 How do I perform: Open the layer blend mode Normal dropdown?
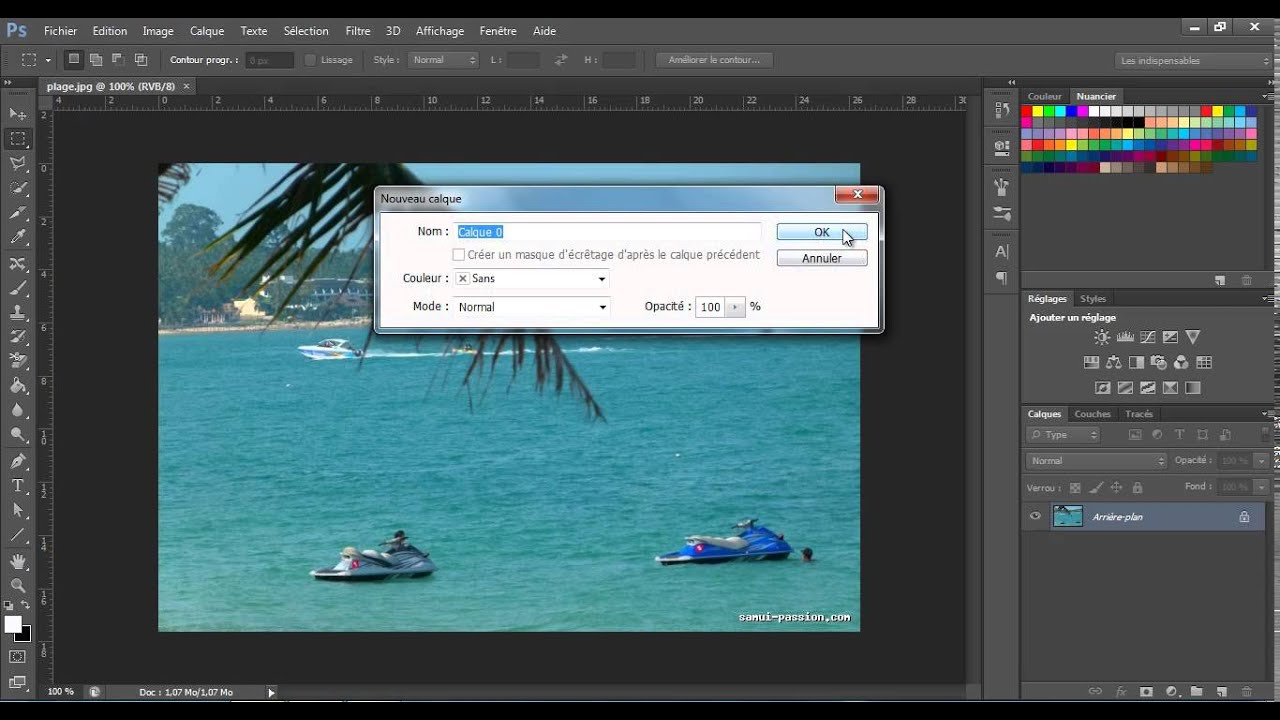pos(1096,461)
